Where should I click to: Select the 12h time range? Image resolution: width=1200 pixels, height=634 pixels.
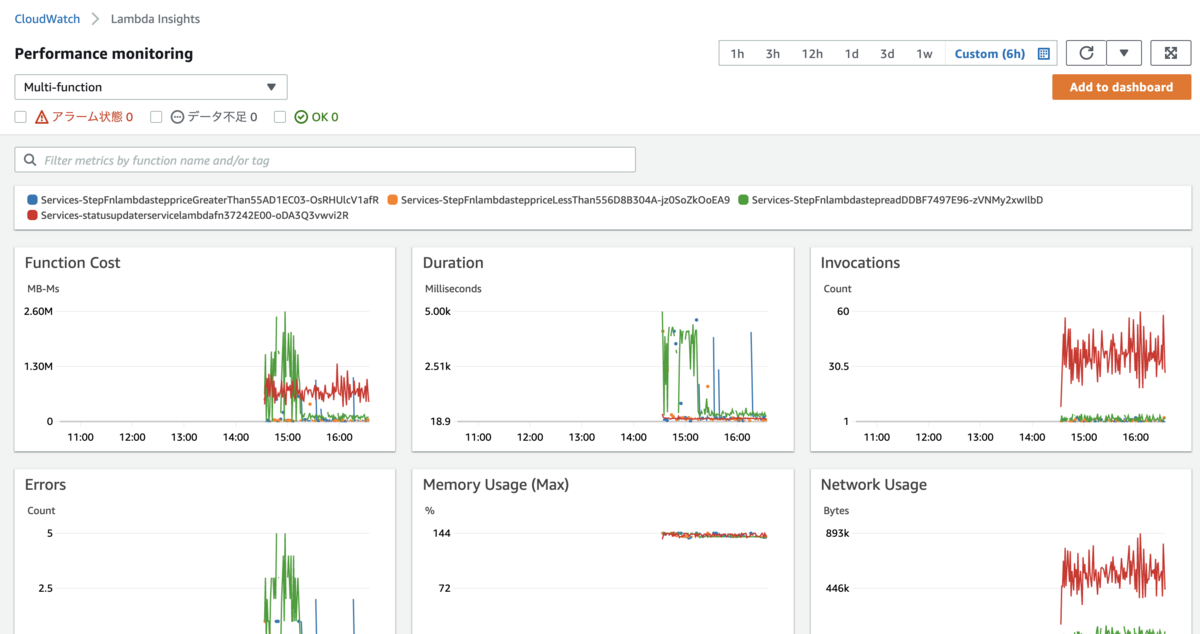[x=812, y=54]
